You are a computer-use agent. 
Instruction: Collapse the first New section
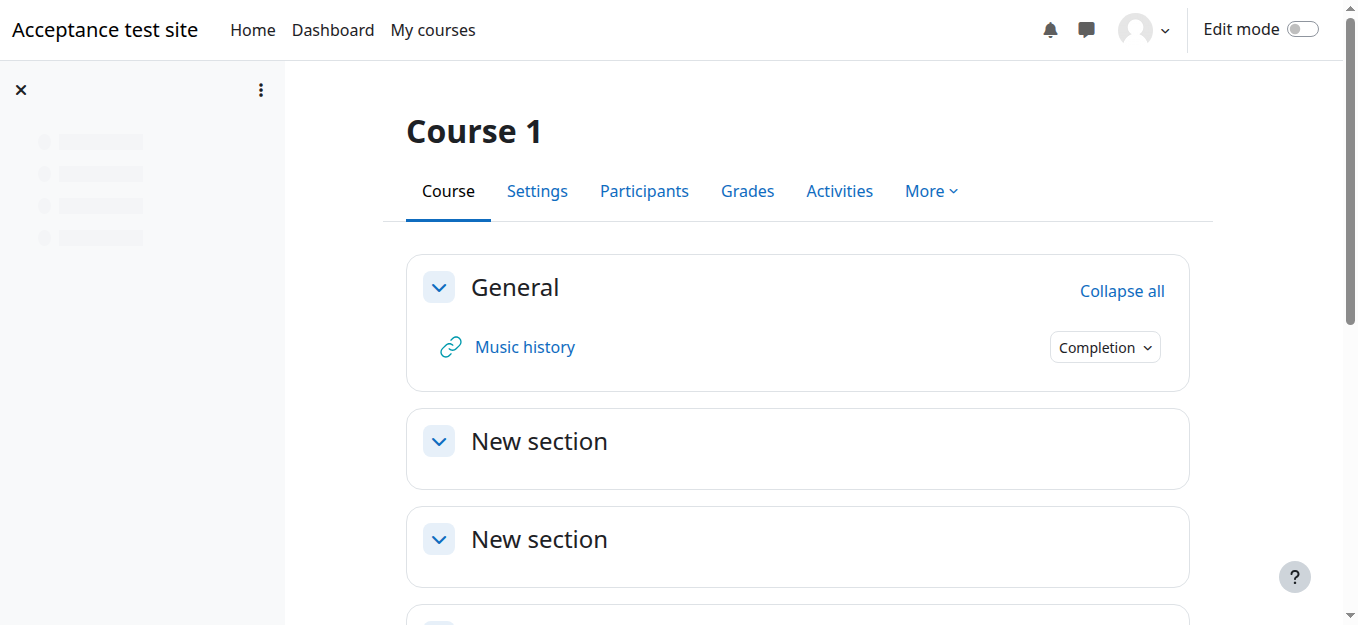[x=439, y=441]
